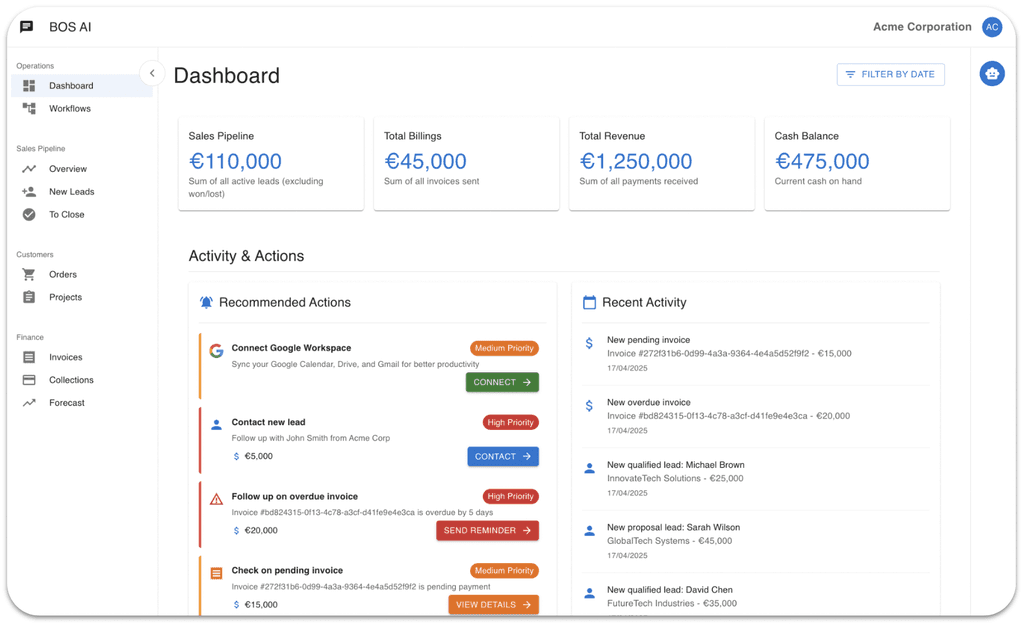
Task: Click the Orders shopping cart icon
Action: pyautogui.click(x=29, y=274)
